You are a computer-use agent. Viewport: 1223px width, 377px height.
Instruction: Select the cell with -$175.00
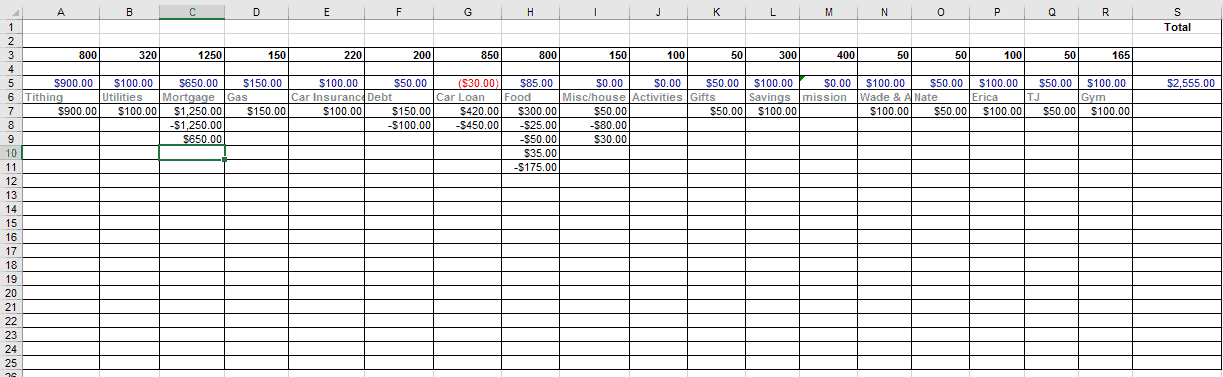(x=530, y=167)
